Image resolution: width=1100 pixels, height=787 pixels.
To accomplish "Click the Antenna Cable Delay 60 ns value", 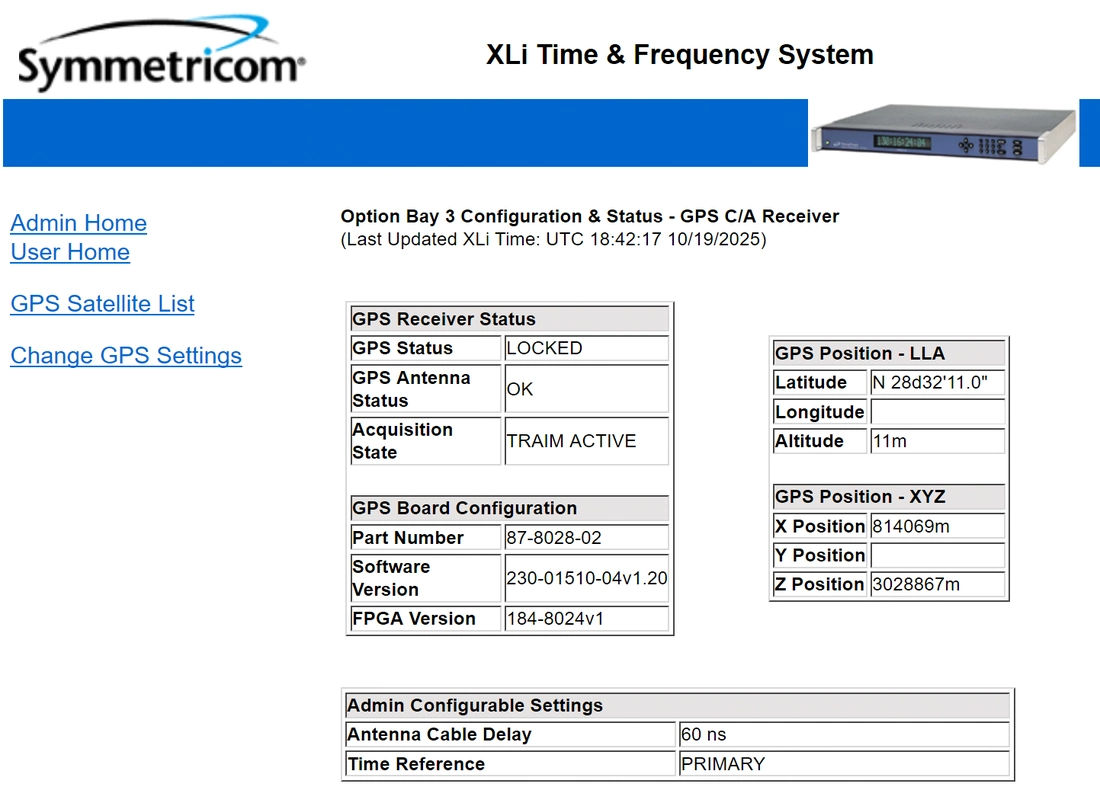I will point(843,735).
